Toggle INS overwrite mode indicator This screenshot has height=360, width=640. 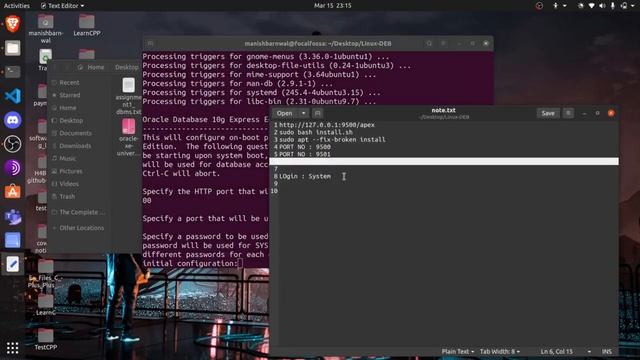point(607,351)
